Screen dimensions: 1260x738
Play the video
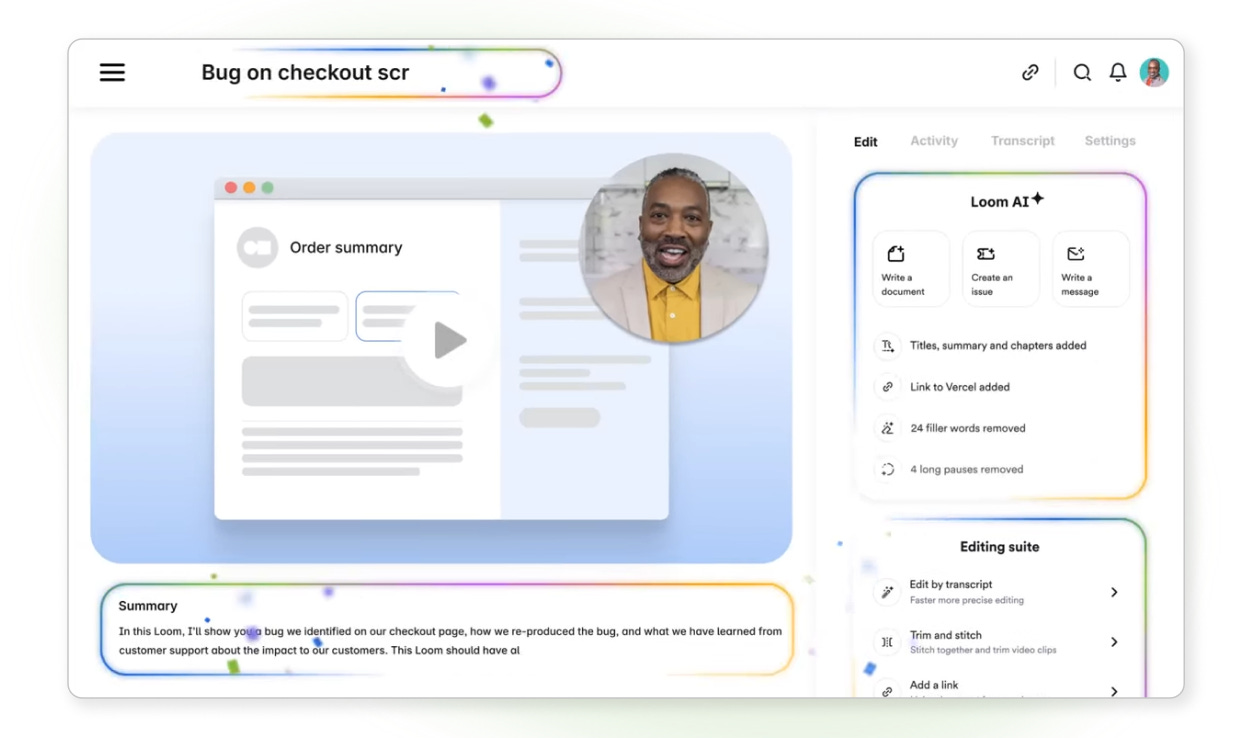449,341
